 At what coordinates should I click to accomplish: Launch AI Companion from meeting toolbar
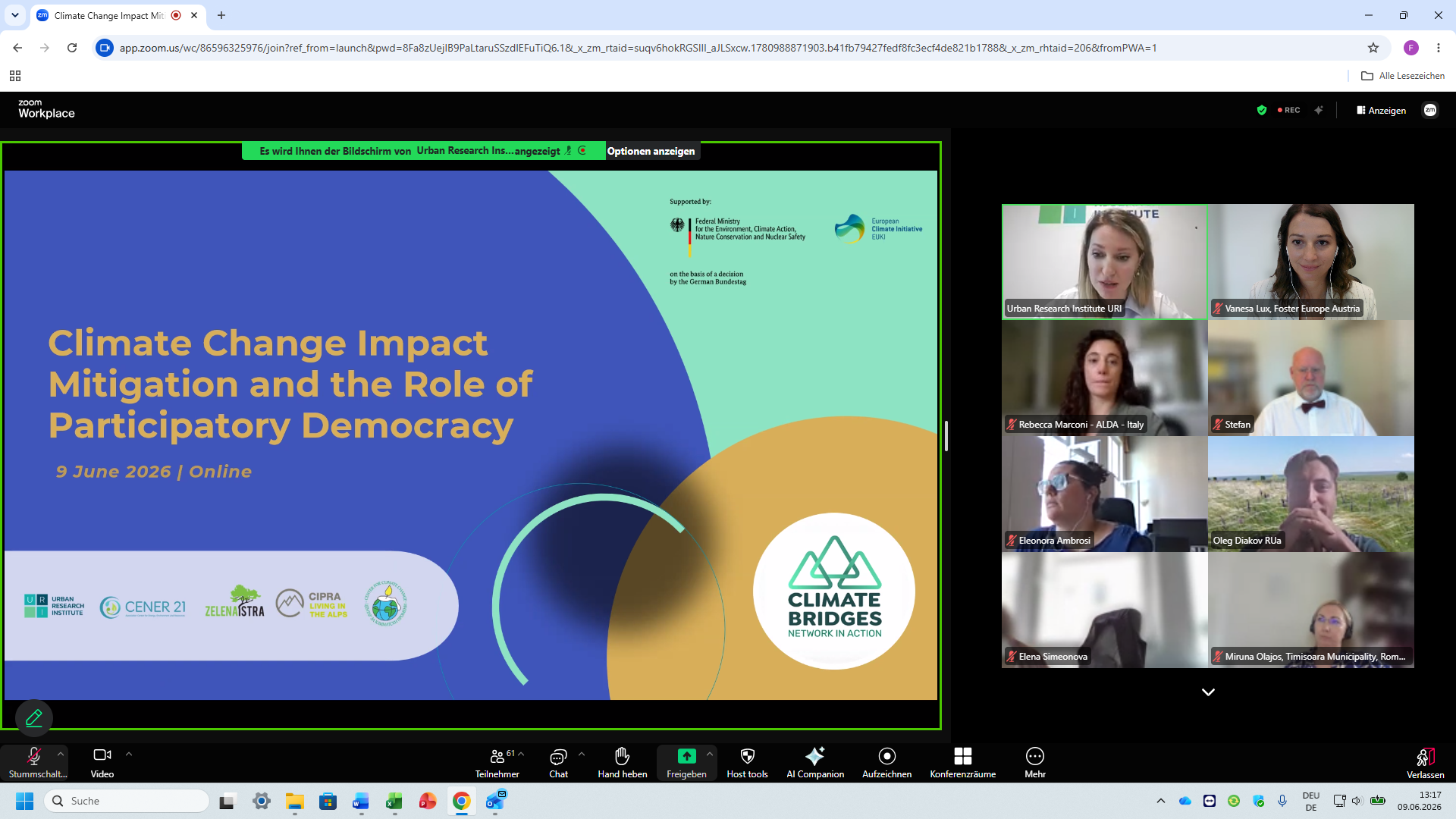pos(815,762)
